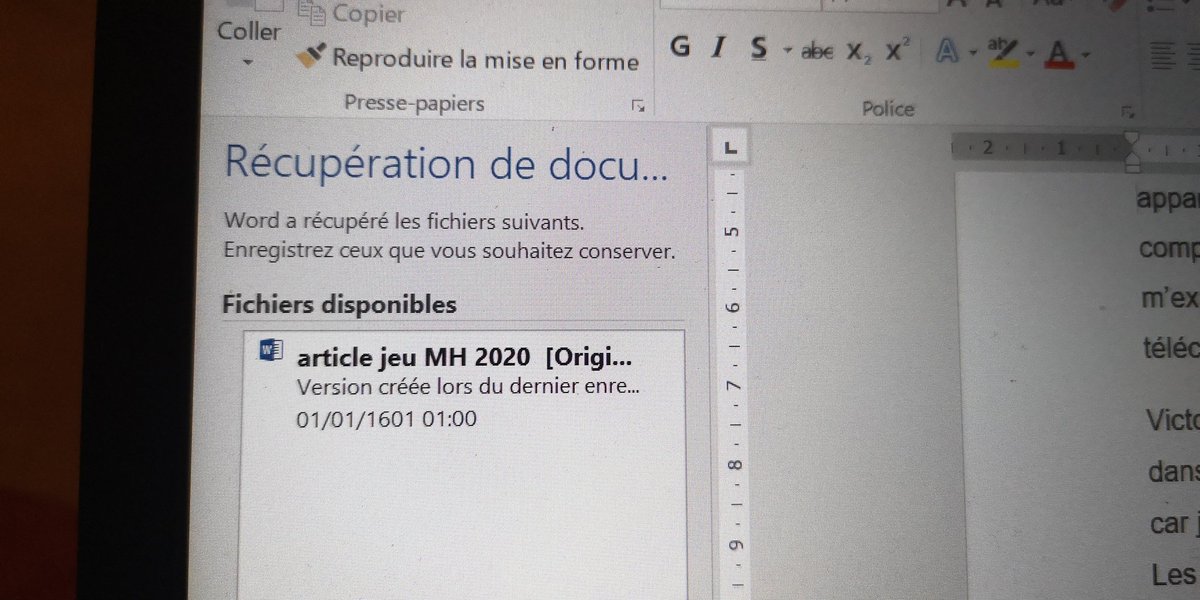
Task: Open underline style dropdown arrow
Action: (786, 50)
